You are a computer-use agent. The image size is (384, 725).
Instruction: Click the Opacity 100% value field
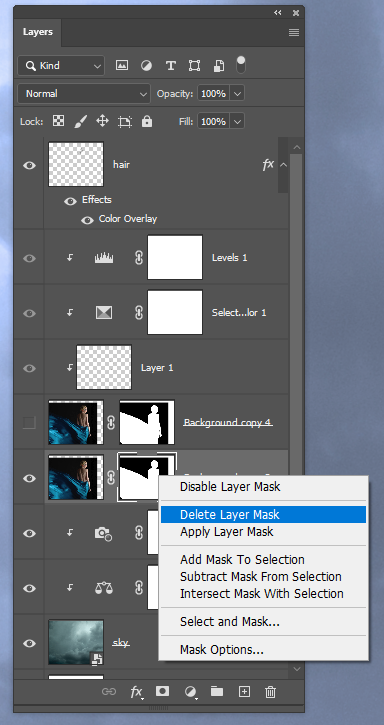pyautogui.click(x=213, y=94)
